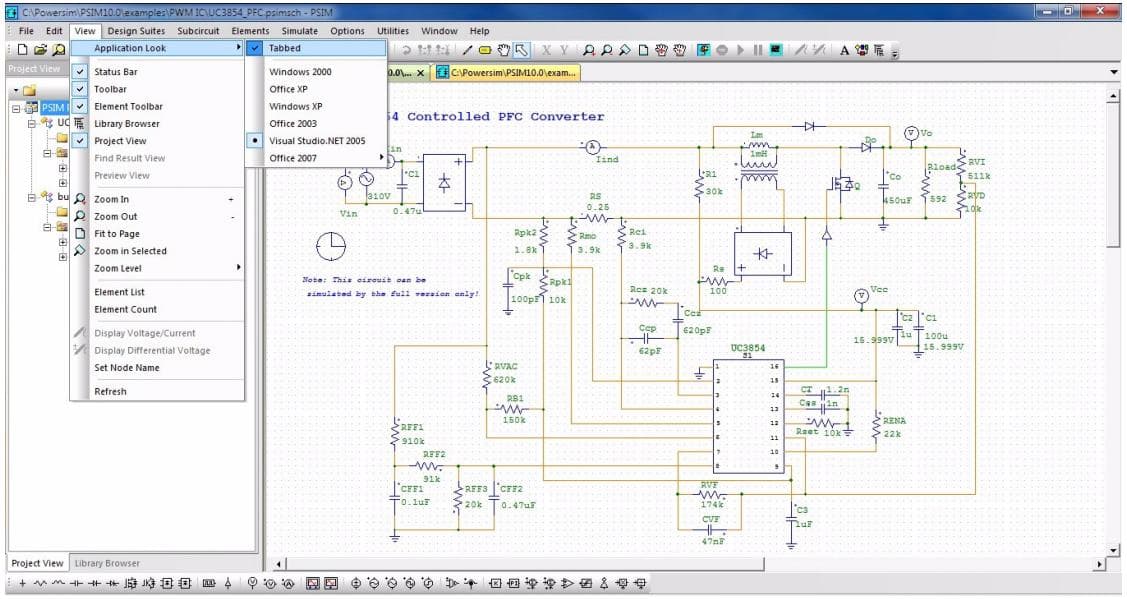The image size is (1127, 599).
Task: Choose the Office XP look
Action: (316, 89)
